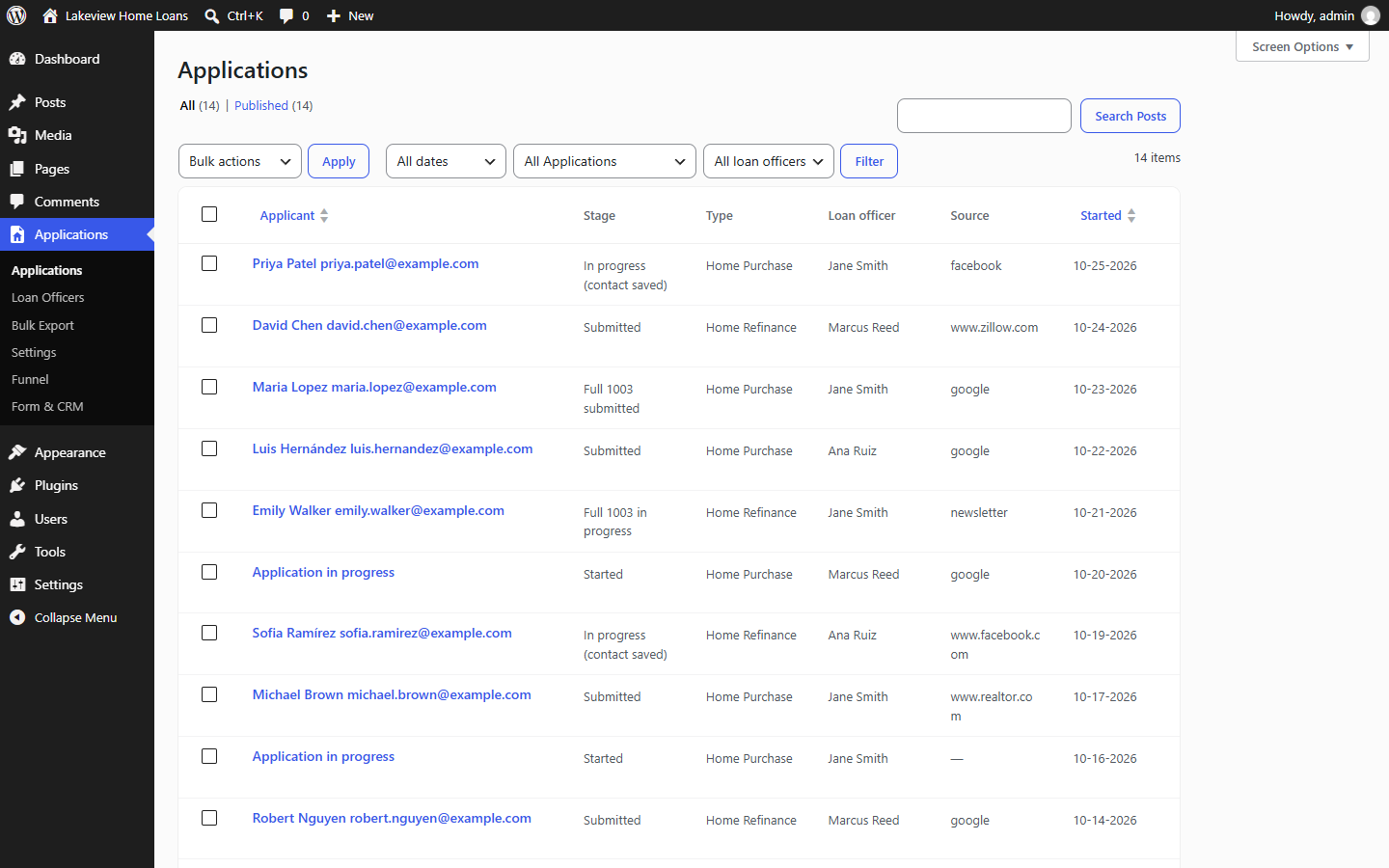Expand the Screen Options panel
The height and width of the screenshot is (868, 1389).
[x=1302, y=46]
